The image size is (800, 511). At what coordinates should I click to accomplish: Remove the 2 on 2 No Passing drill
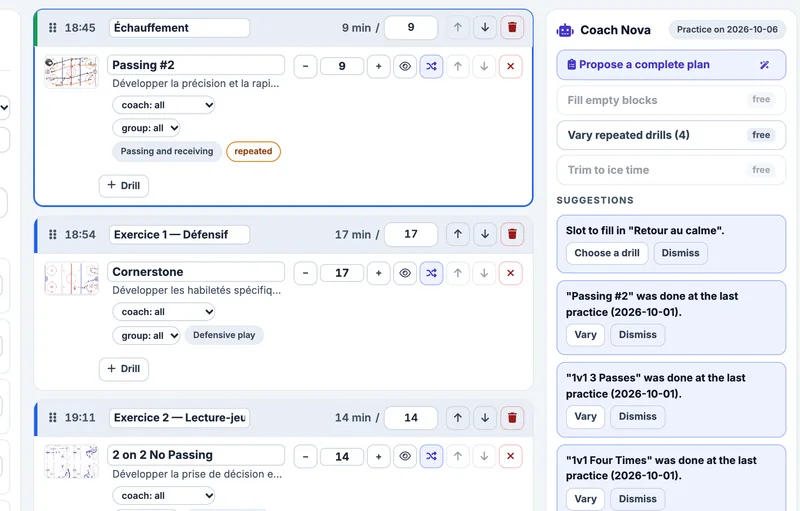(510, 456)
